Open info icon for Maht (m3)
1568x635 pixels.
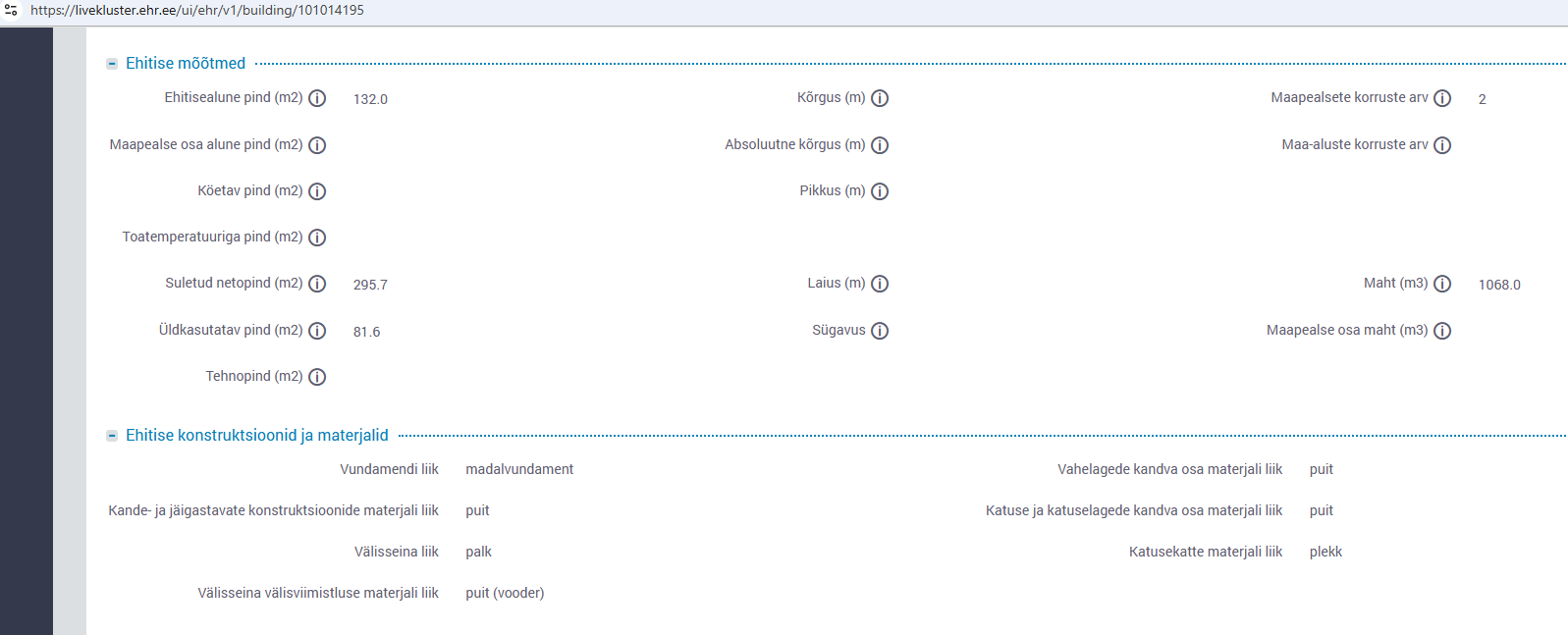(x=1442, y=284)
